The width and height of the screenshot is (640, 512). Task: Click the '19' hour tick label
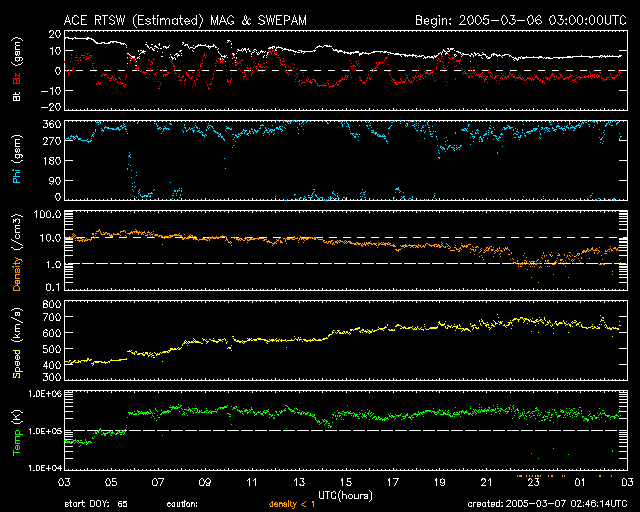(440, 482)
